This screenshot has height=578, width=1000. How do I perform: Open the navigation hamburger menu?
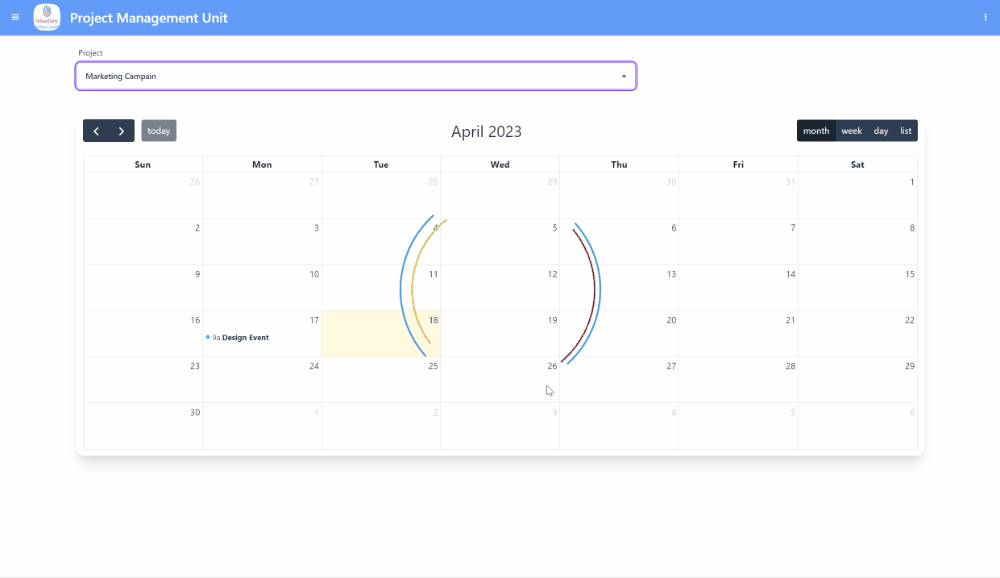15,17
